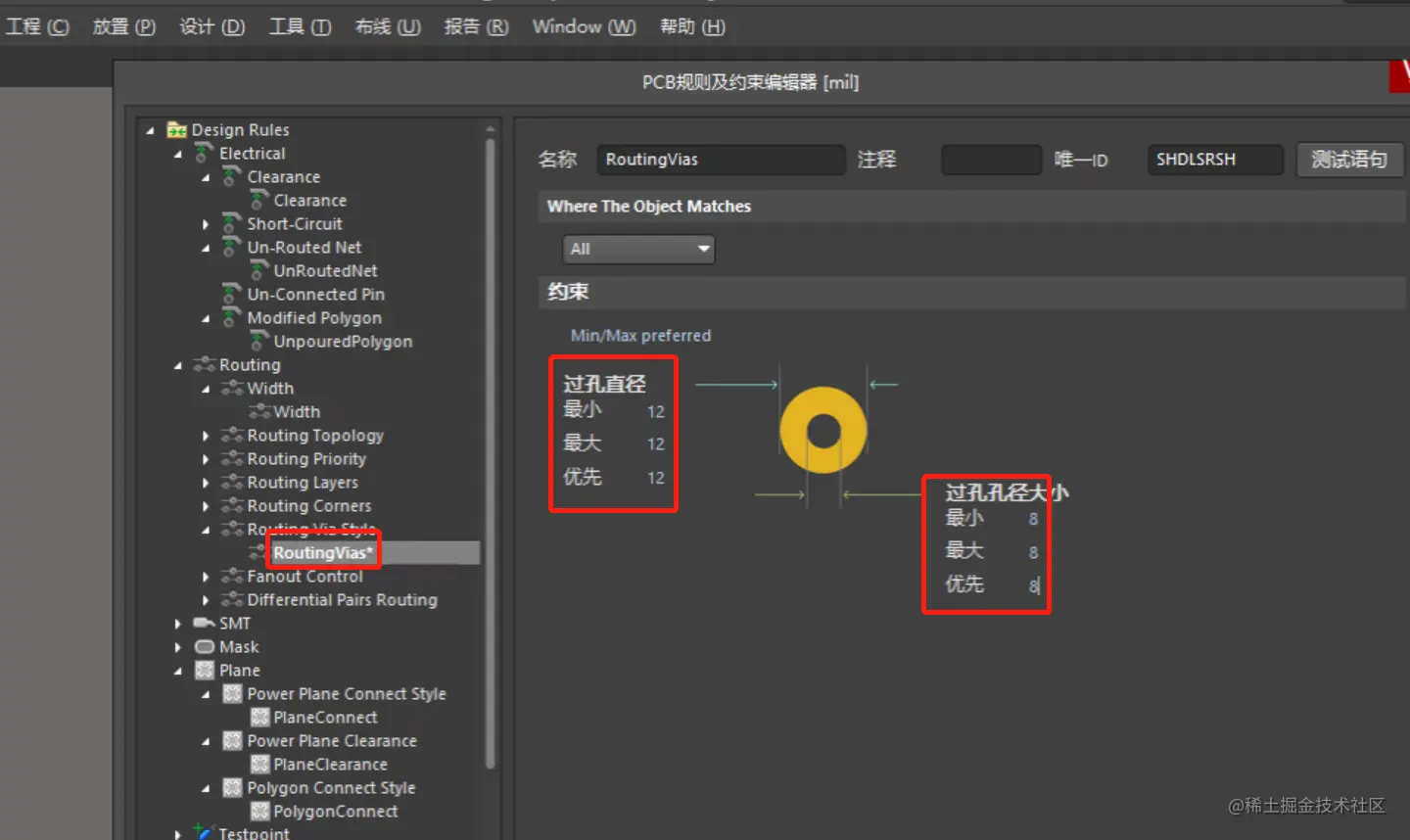Expand the SMT tree node

(178, 624)
